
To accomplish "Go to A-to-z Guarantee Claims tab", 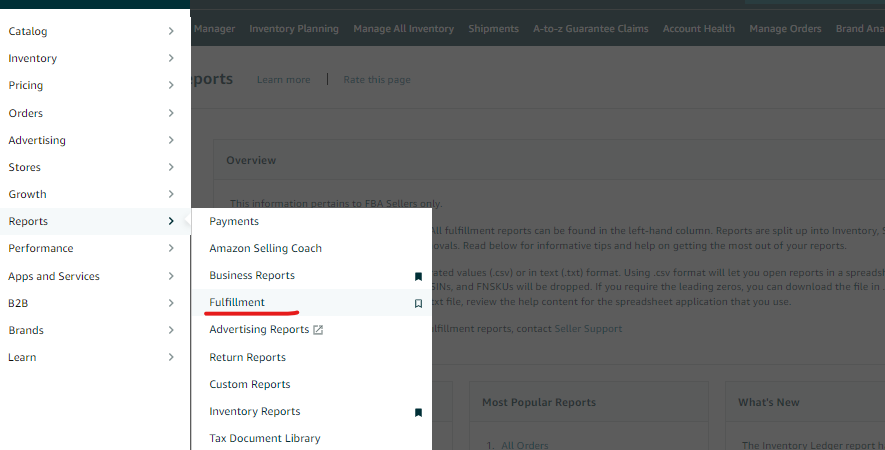I will coord(590,29).
